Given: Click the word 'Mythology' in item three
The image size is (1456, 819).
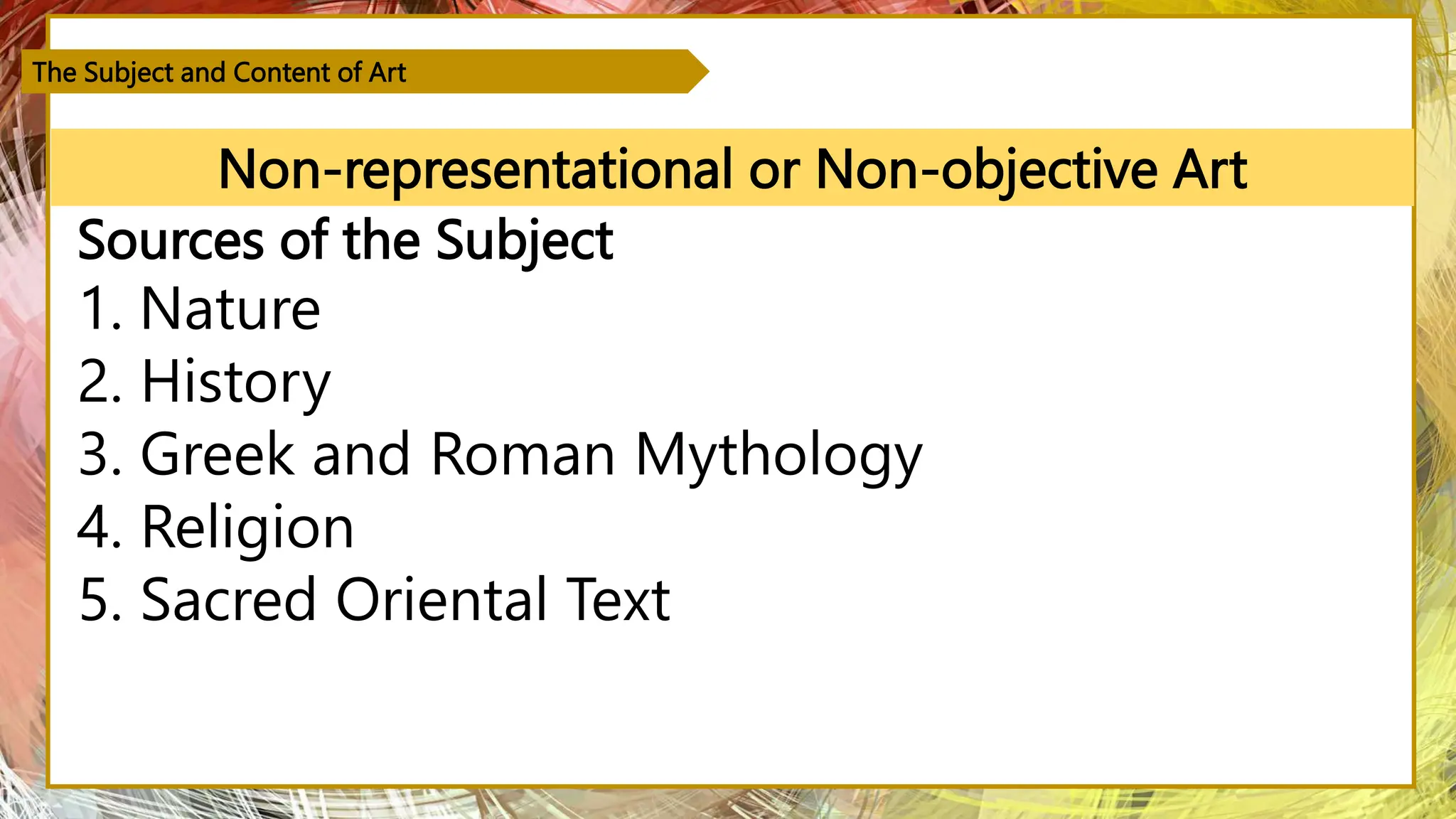Looking at the screenshot, I should [x=778, y=456].
